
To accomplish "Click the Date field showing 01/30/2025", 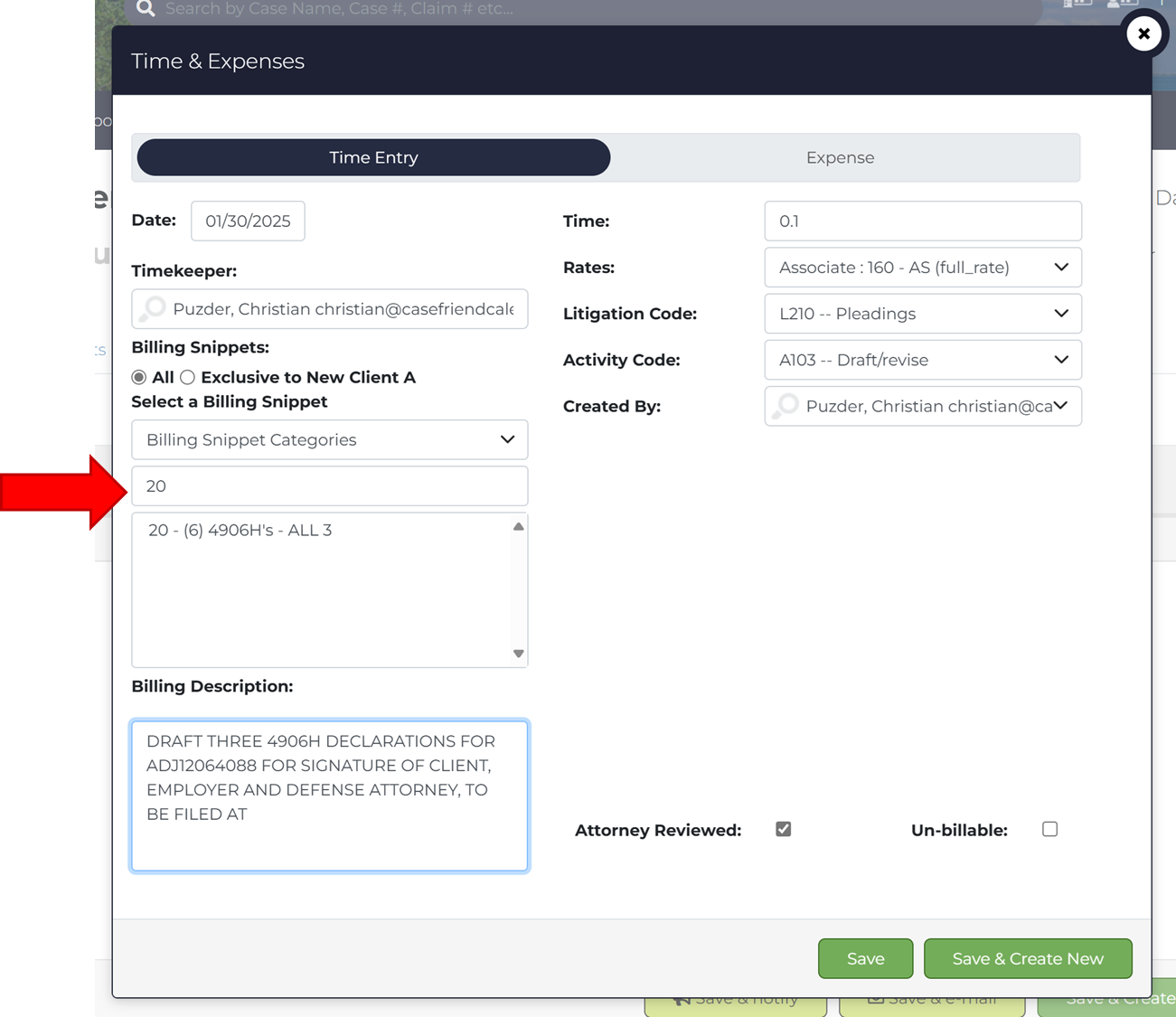I will click(248, 221).
